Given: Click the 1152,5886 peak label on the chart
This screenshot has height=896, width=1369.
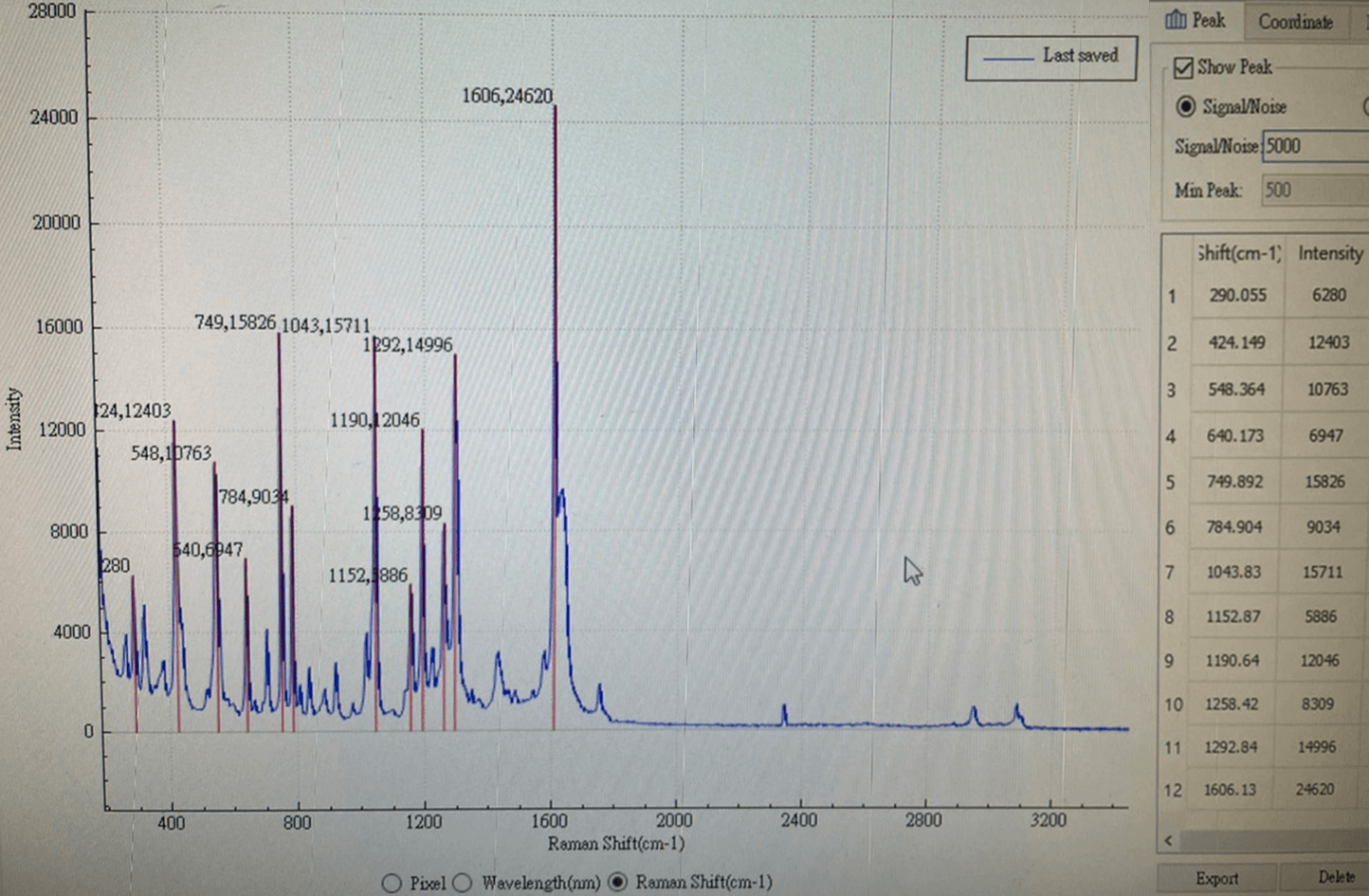Looking at the screenshot, I should [x=368, y=576].
